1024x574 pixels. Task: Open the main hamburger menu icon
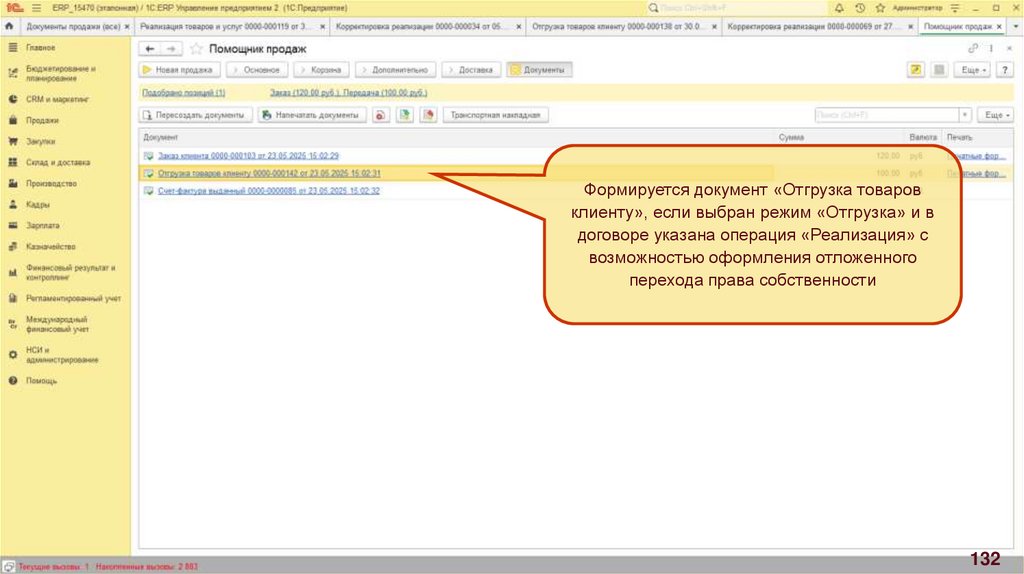pyautogui.click(x=32, y=7)
